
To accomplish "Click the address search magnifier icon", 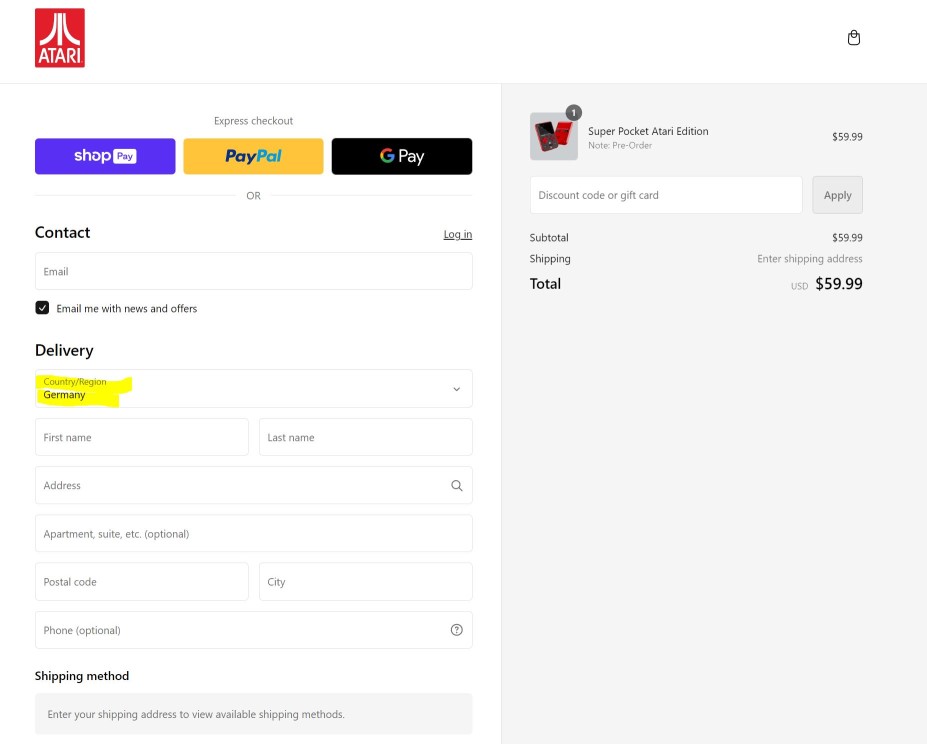I will point(456,486).
